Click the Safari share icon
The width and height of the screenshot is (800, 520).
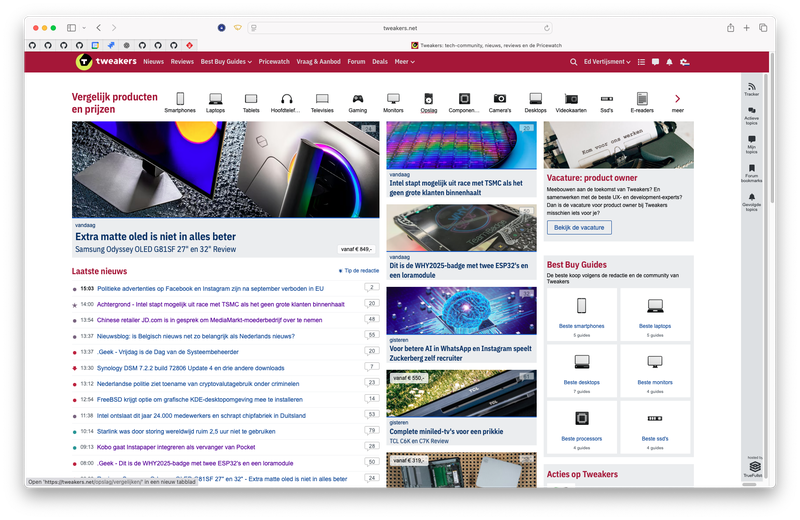click(731, 28)
